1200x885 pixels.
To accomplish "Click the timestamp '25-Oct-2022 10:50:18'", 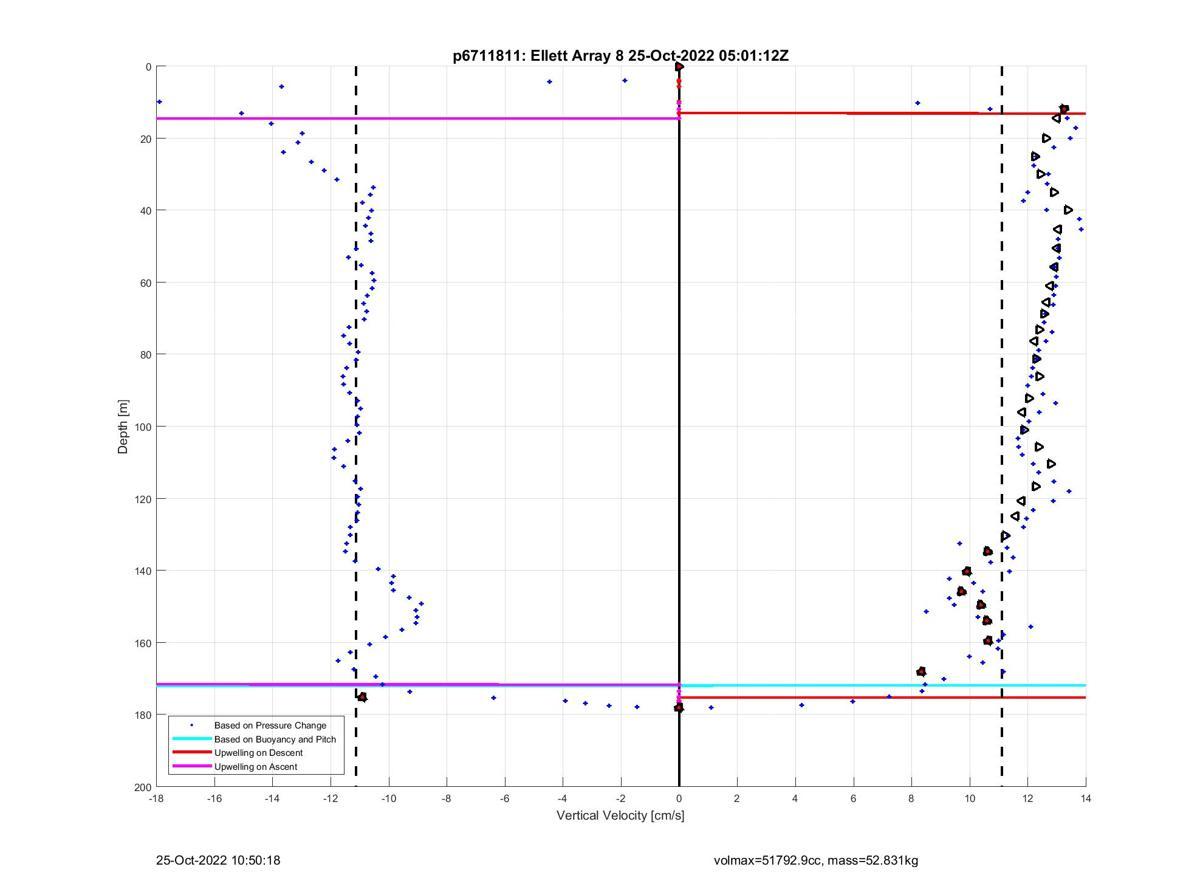I will (x=218, y=860).
